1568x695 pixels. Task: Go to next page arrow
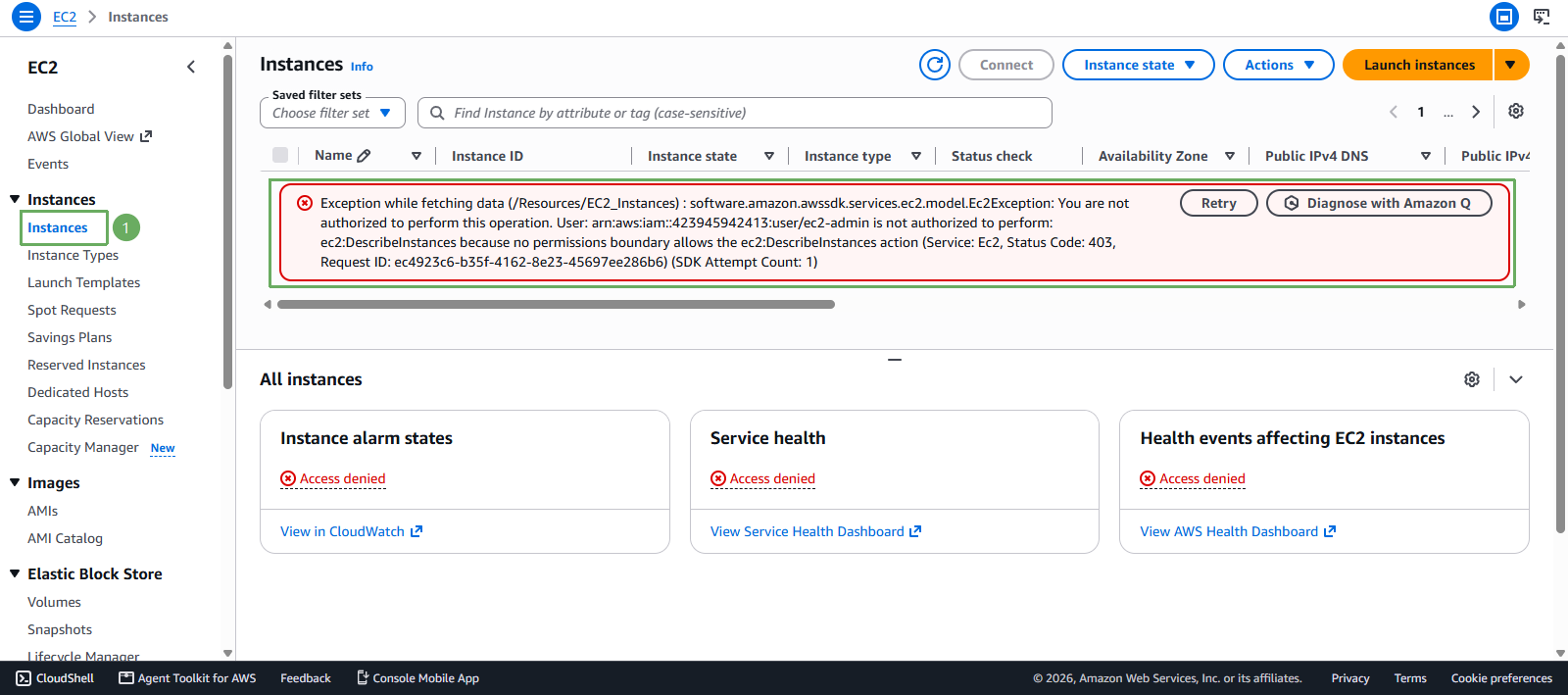1476,112
